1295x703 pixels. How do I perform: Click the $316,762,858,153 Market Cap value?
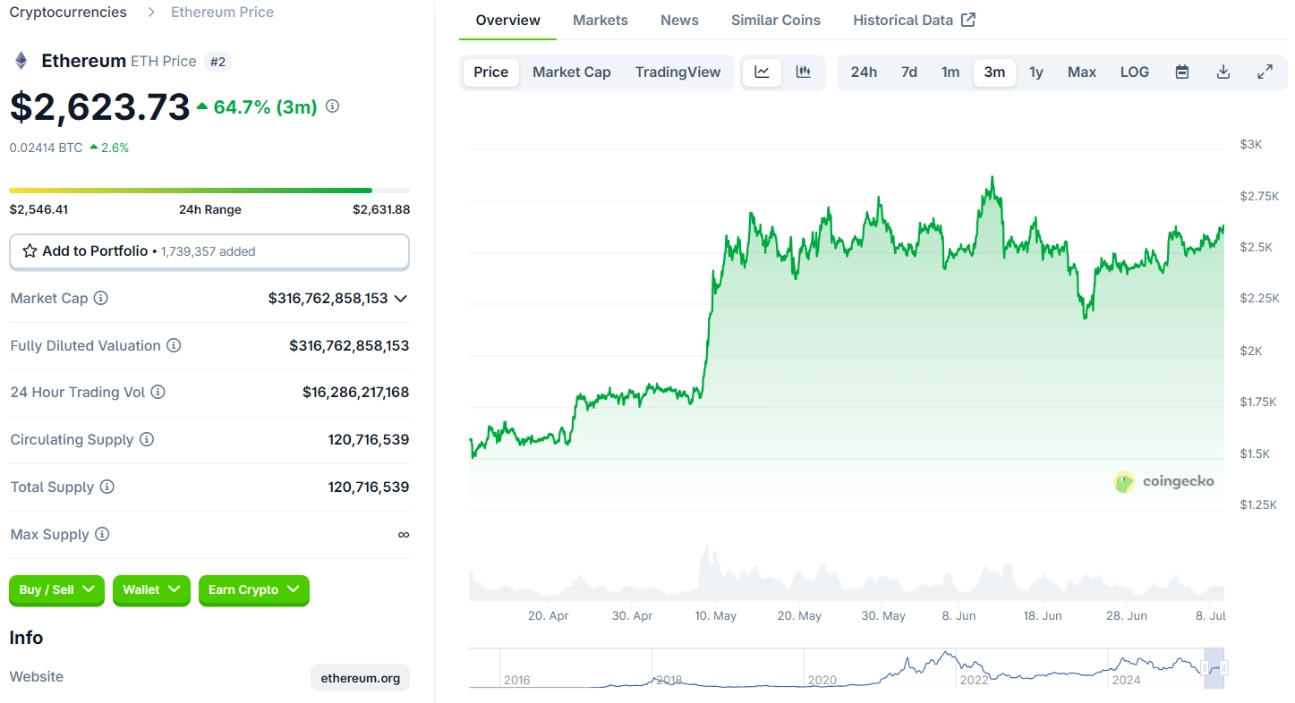[x=328, y=298]
